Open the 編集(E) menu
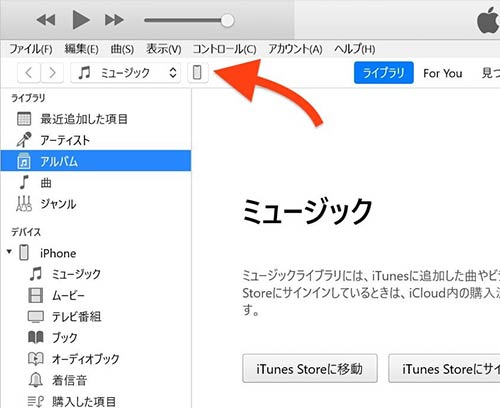500x408 pixels. [x=81, y=49]
